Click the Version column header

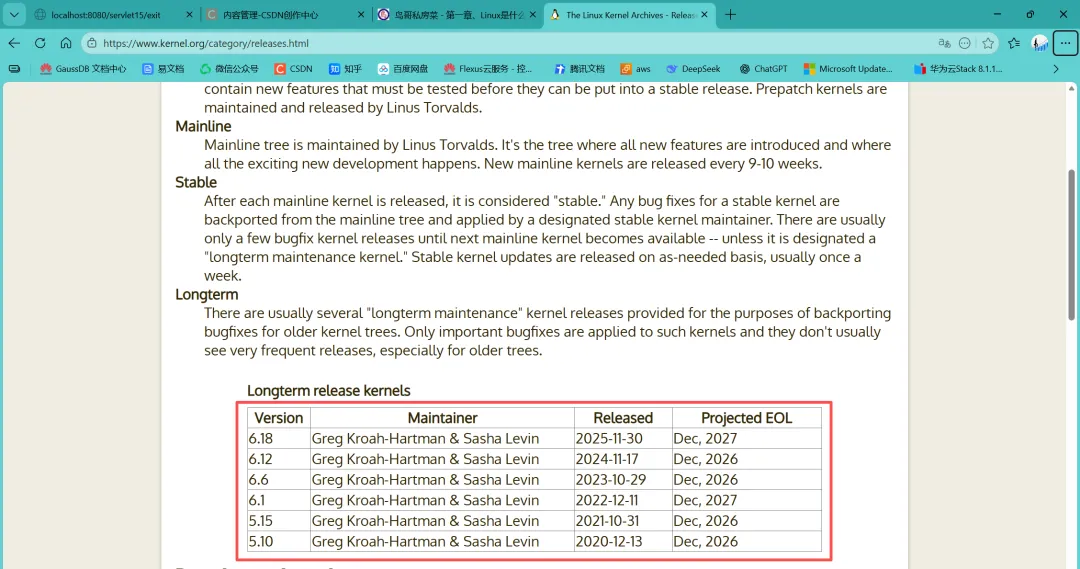pyautogui.click(x=278, y=417)
